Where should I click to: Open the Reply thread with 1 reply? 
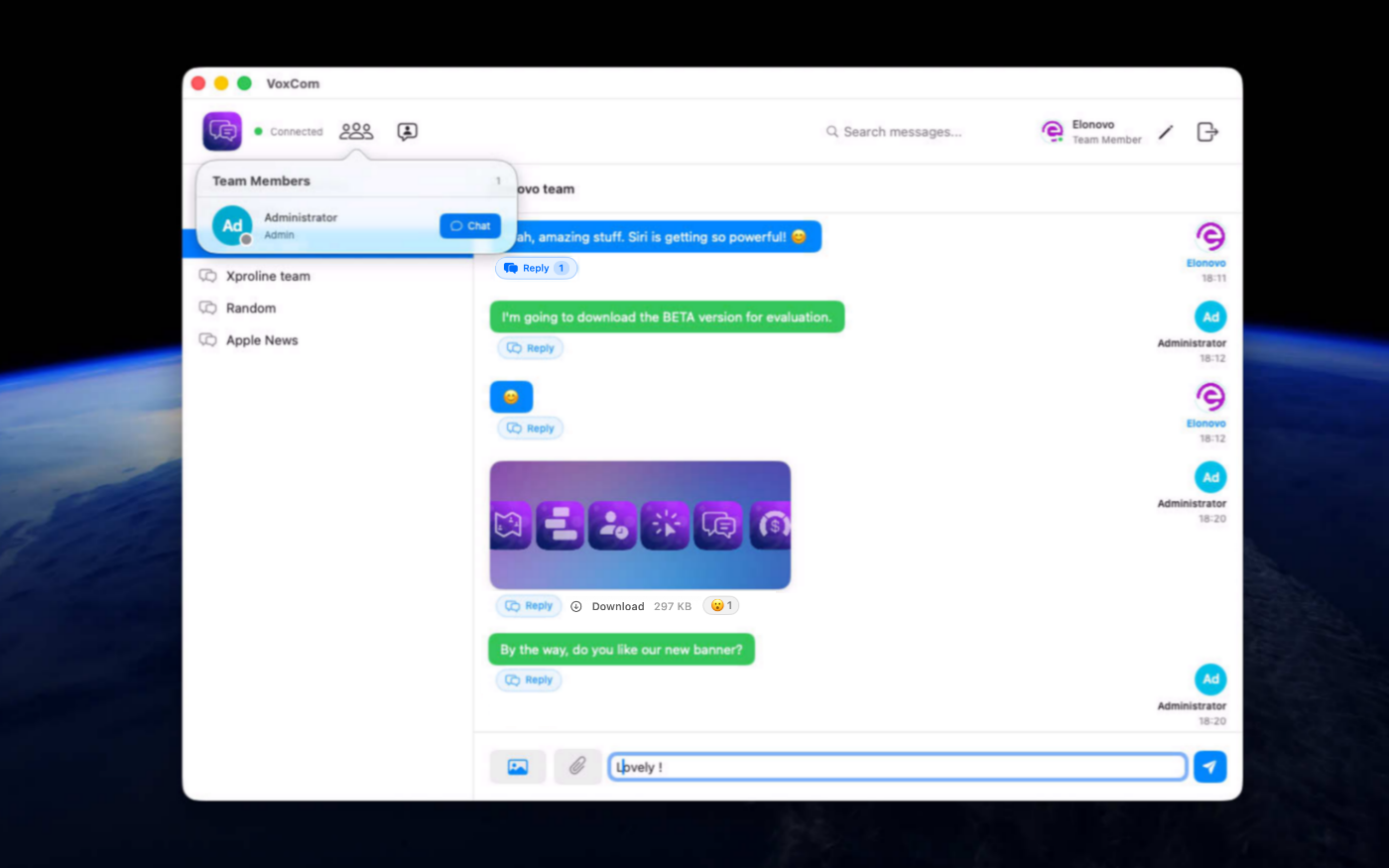point(536,268)
